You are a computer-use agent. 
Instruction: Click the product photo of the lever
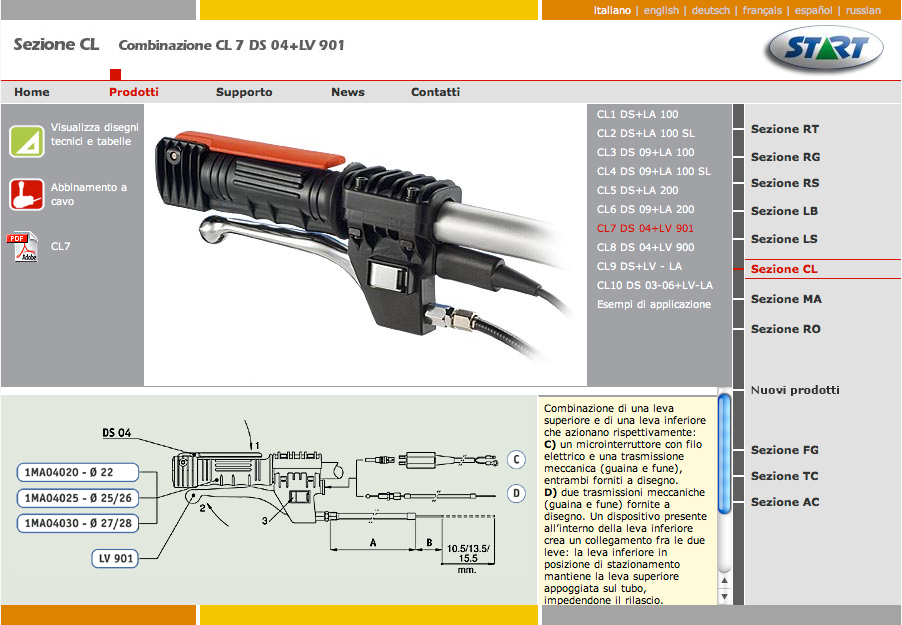[x=365, y=245]
